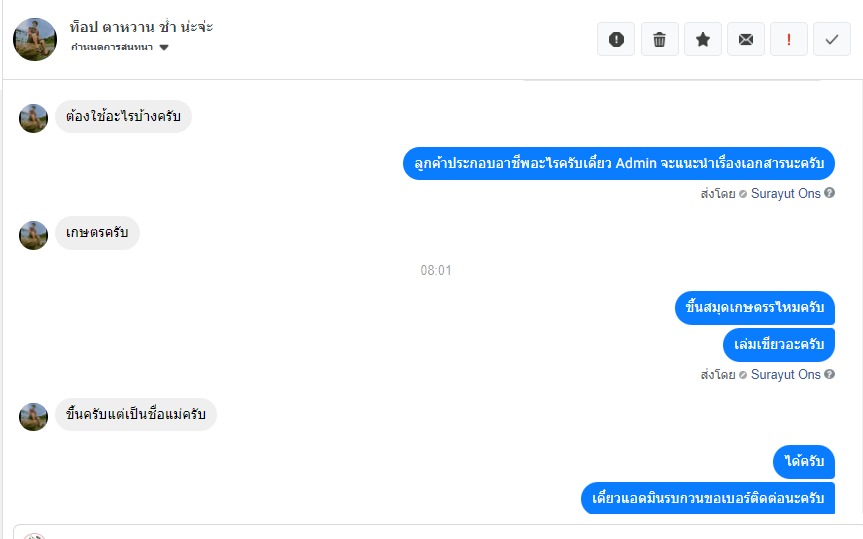
Task: Flag conversation with red exclamation icon
Action: tap(789, 39)
